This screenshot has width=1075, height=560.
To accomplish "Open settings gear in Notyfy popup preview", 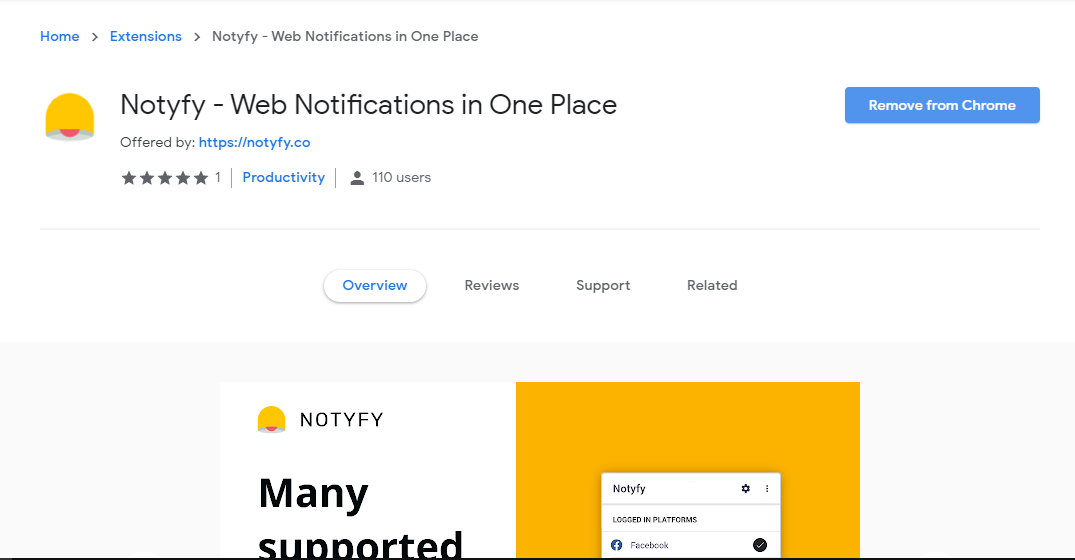I will click(745, 489).
